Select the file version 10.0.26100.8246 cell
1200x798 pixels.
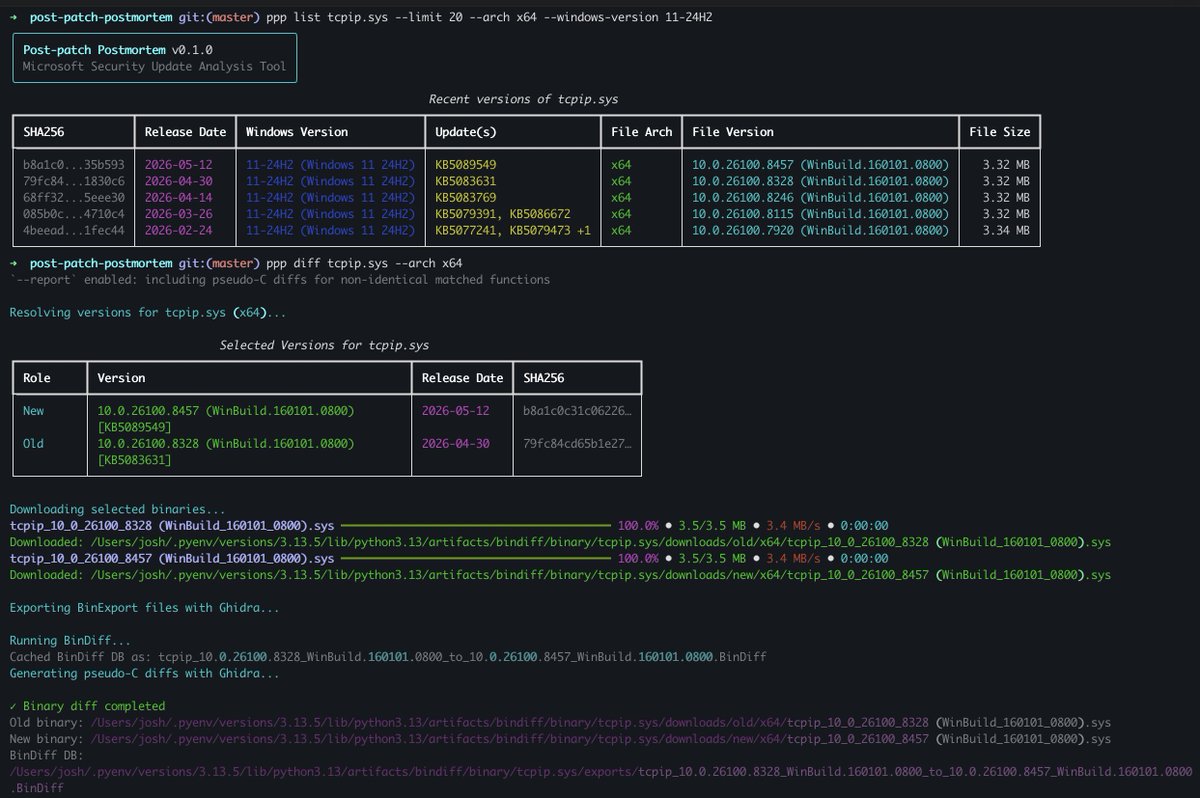click(820, 197)
